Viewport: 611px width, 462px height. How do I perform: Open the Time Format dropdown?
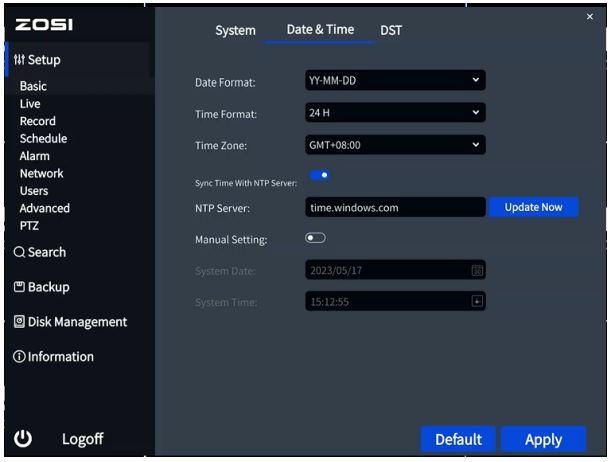[394, 113]
